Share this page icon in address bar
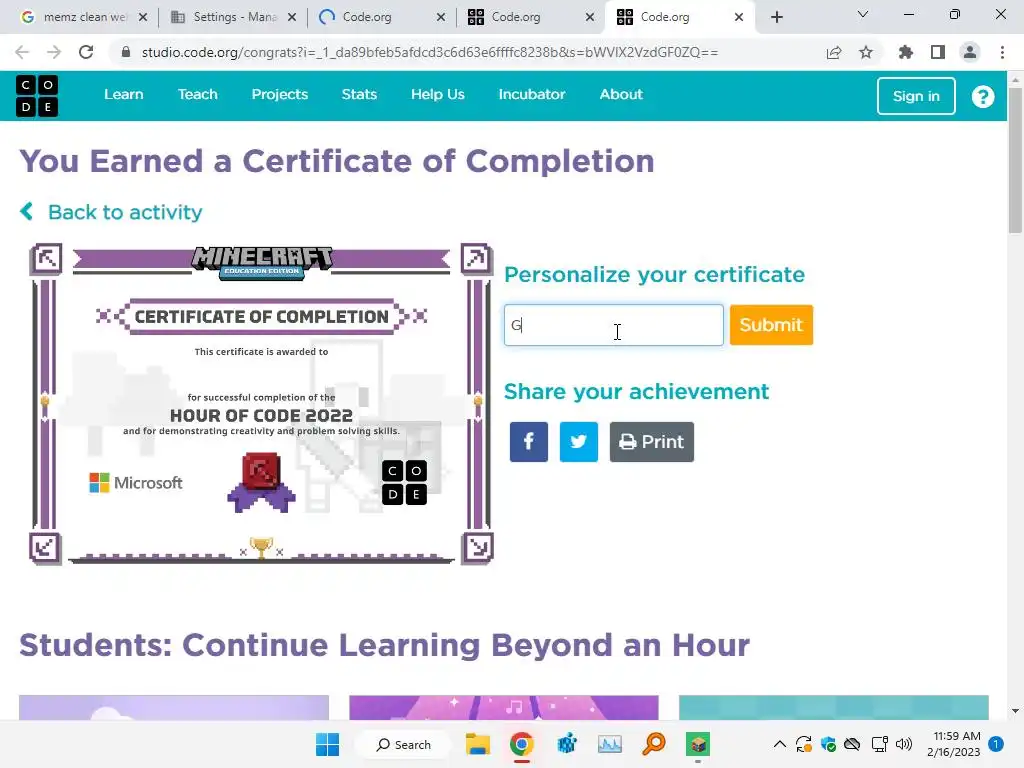Screen dimensions: 1024x768 834,52
